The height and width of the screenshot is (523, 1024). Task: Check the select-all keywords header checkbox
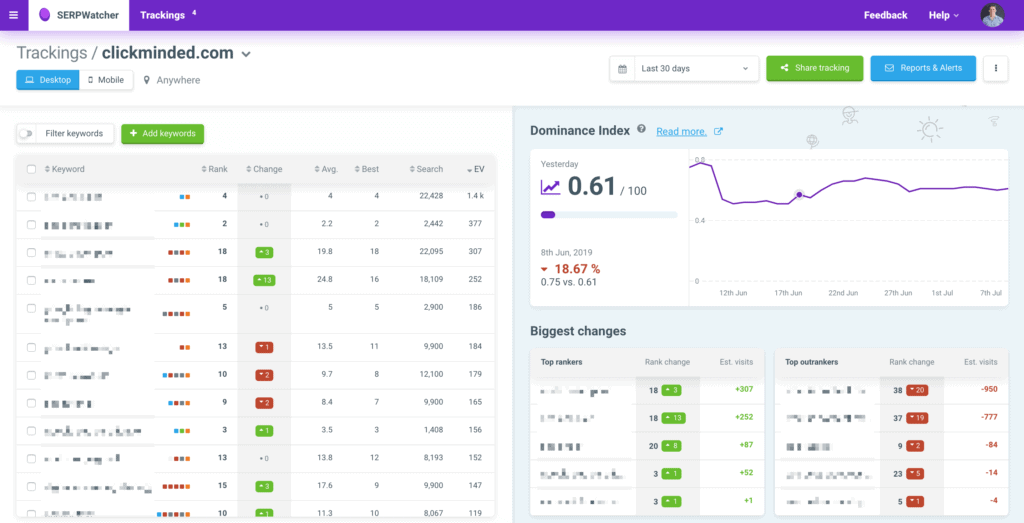coord(32,169)
